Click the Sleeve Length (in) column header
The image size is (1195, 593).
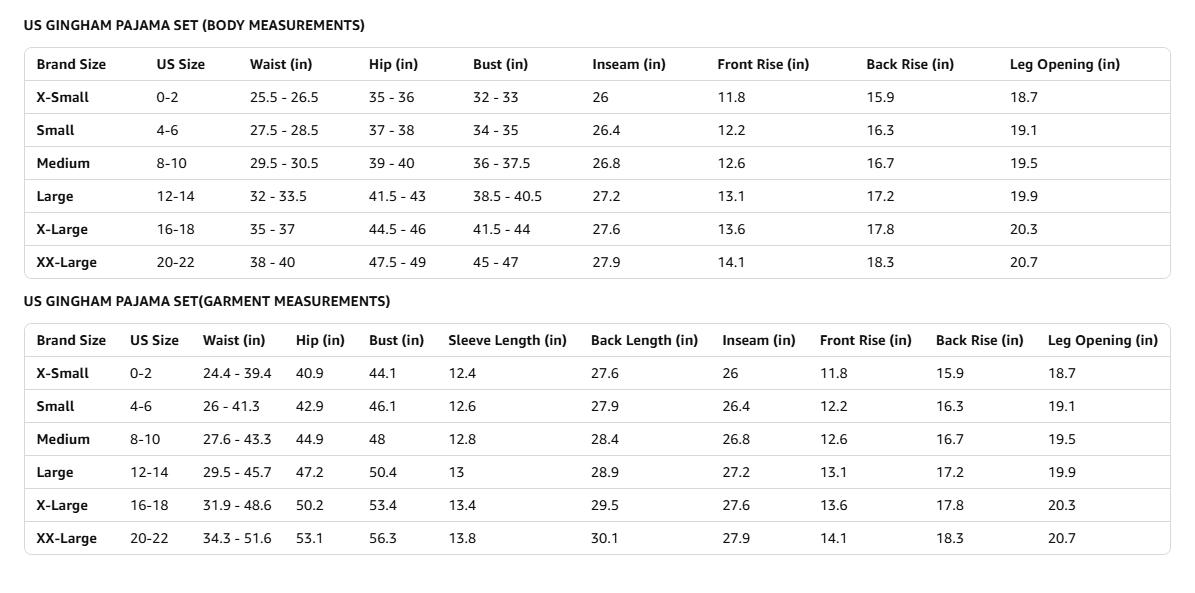tap(508, 341)
